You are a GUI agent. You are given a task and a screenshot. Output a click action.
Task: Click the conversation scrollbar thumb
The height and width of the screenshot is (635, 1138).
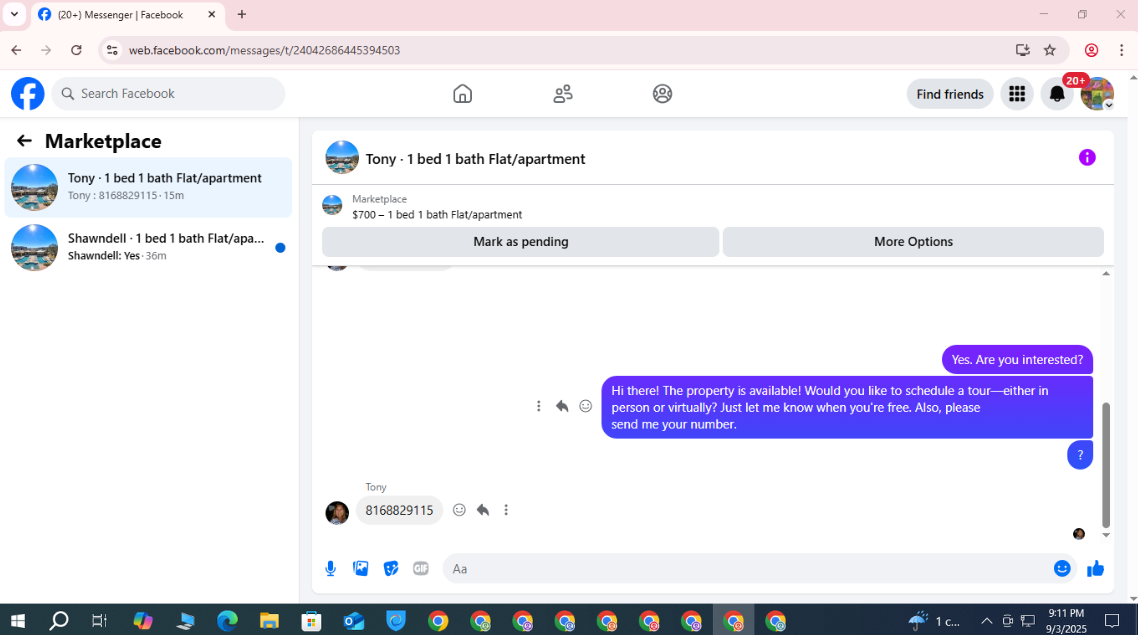(1106, 464)
